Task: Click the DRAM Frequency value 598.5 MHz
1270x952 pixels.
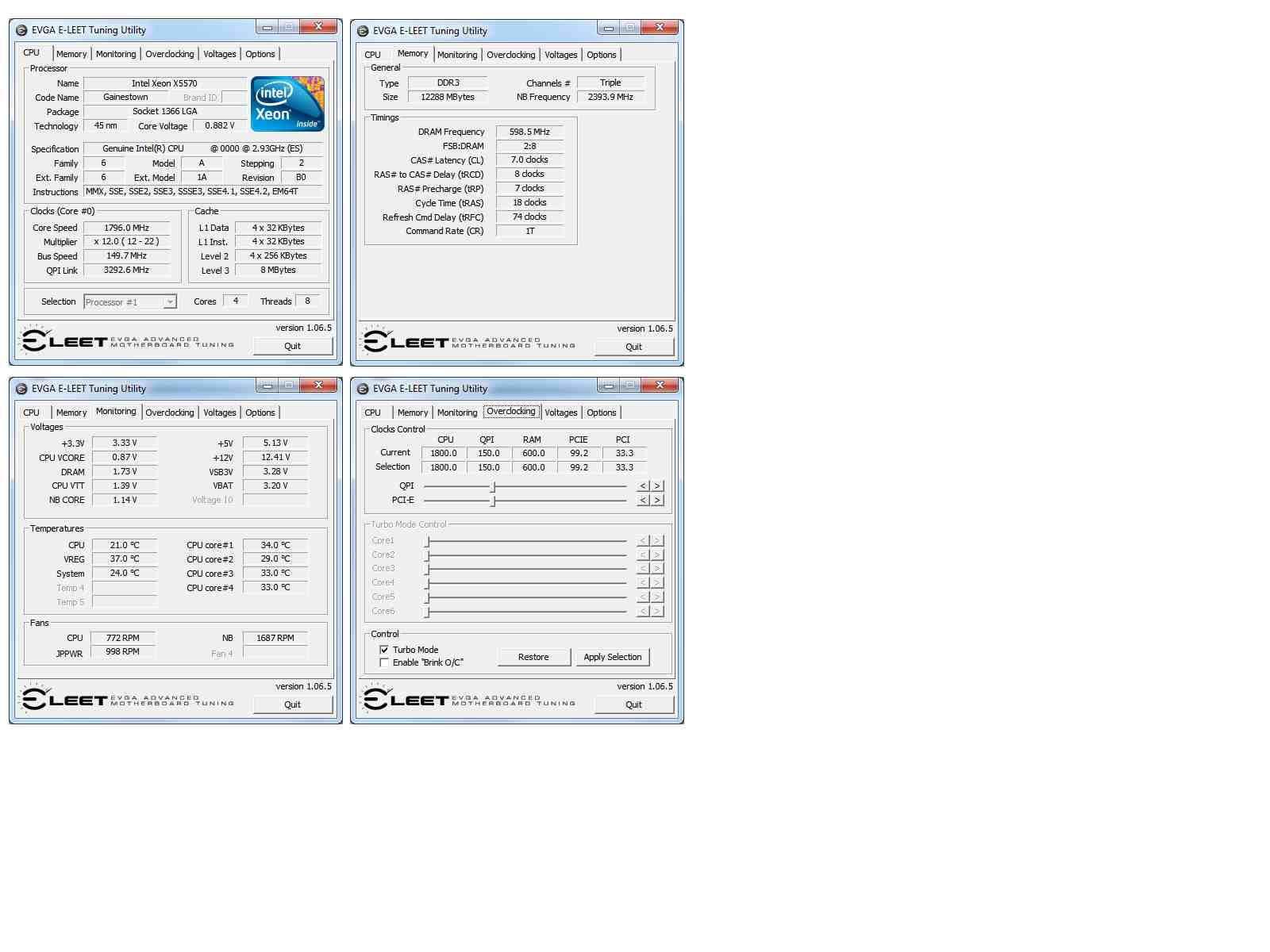Action: [x=529, y=132]
